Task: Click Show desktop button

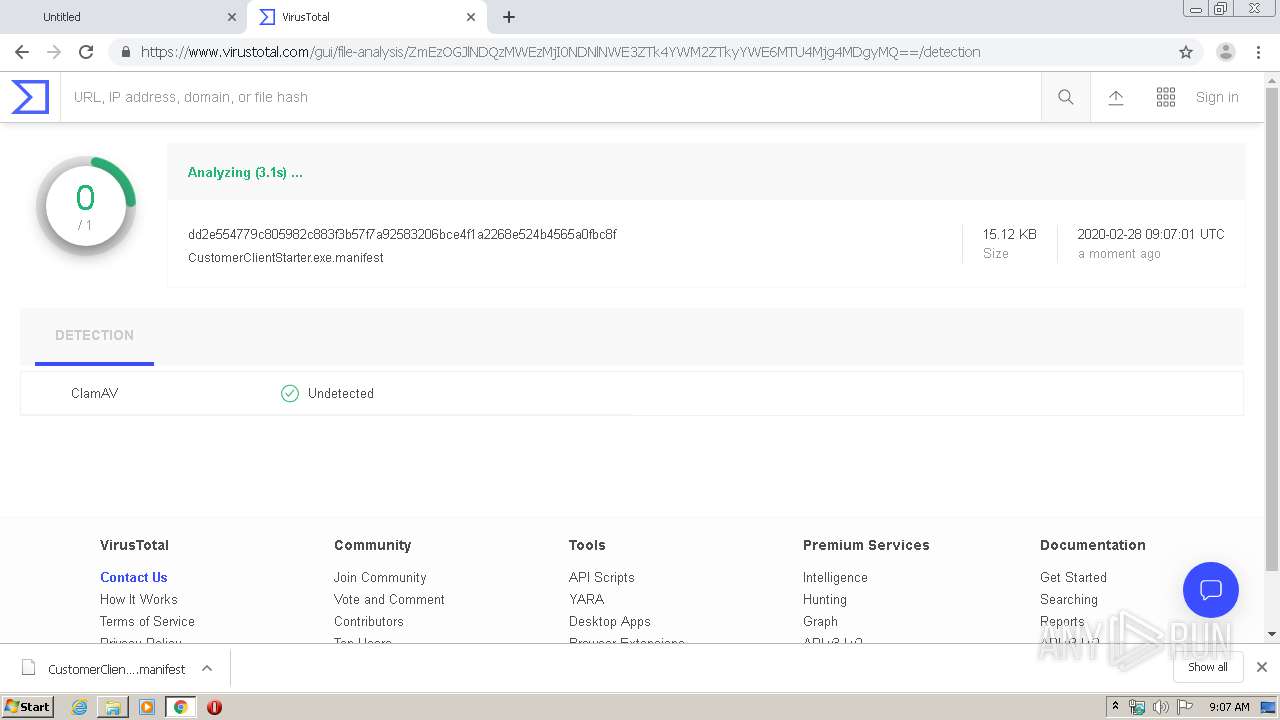Action: click(x=1269, y=707)
